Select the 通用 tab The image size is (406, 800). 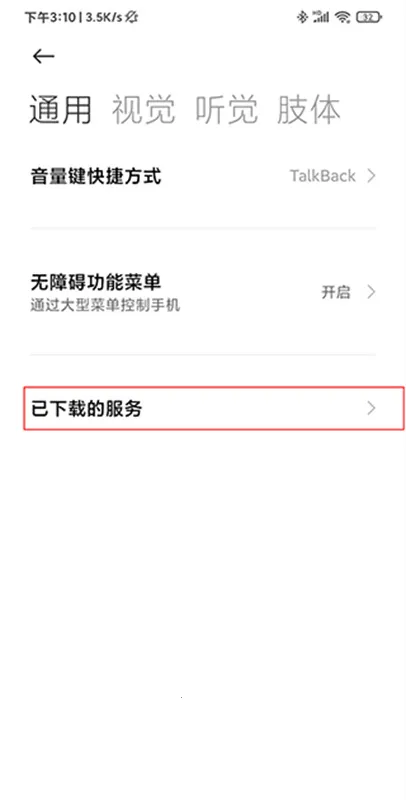click(x=60, y=109)
